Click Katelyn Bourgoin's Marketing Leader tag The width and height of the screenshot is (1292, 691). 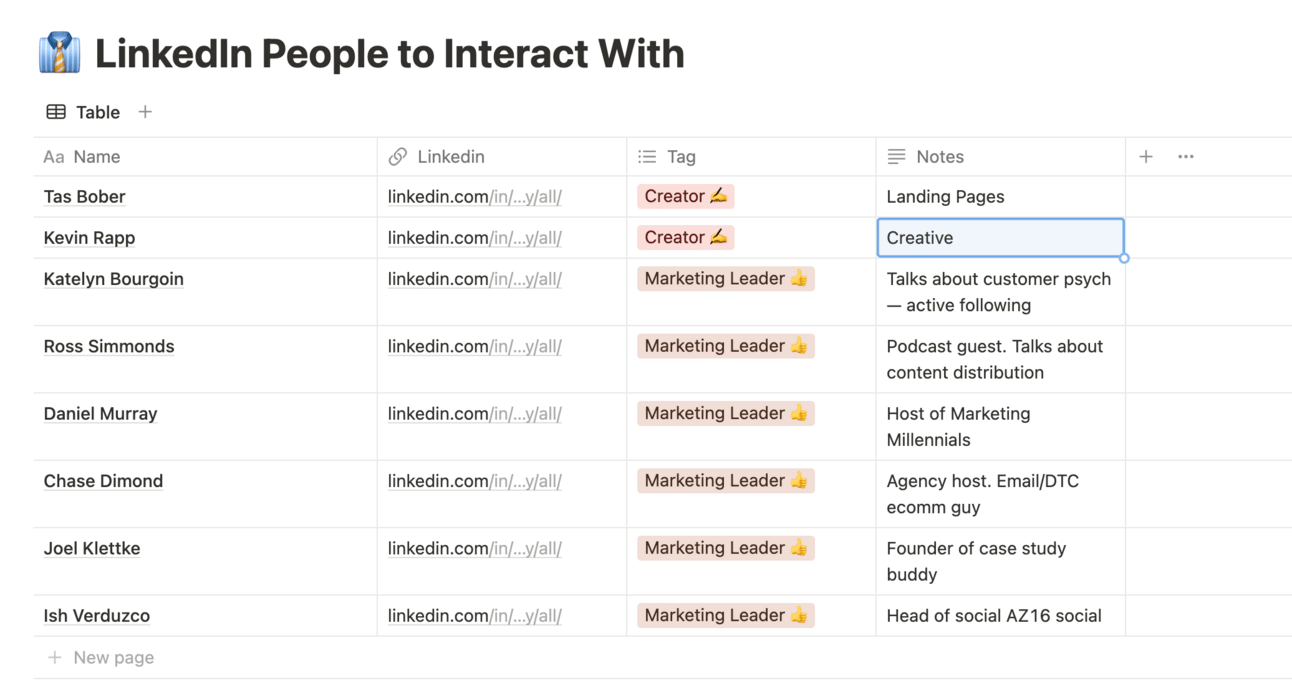[725, 279]
